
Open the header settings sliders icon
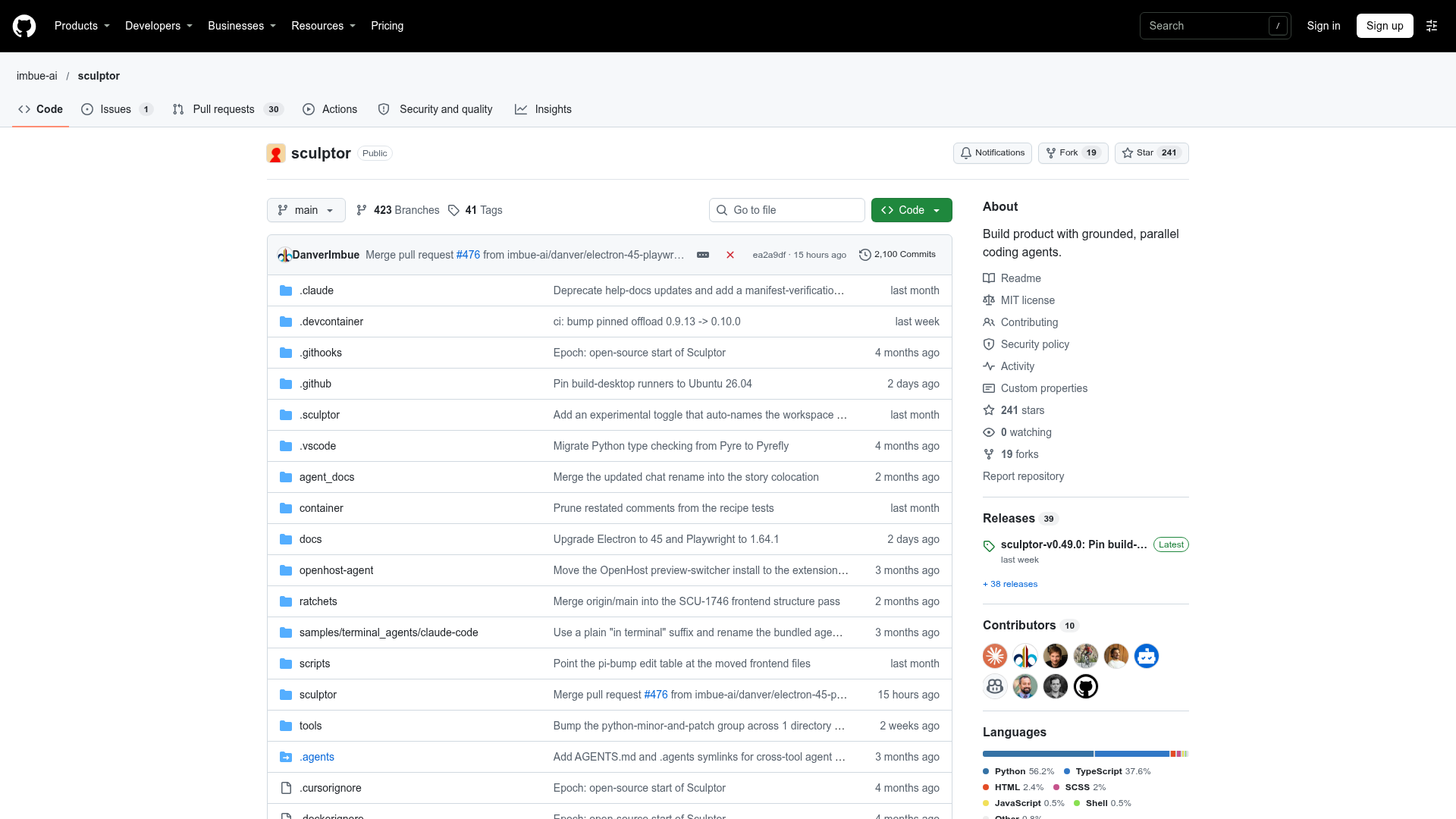(1432, 26)
